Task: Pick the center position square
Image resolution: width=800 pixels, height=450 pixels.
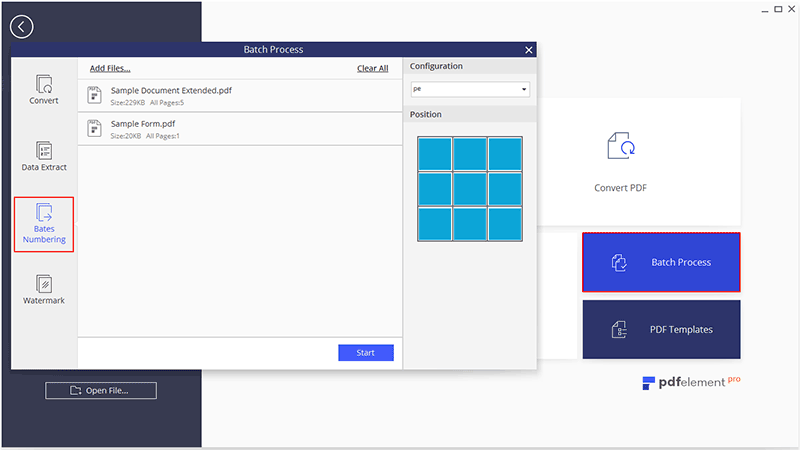Action: 470,189
